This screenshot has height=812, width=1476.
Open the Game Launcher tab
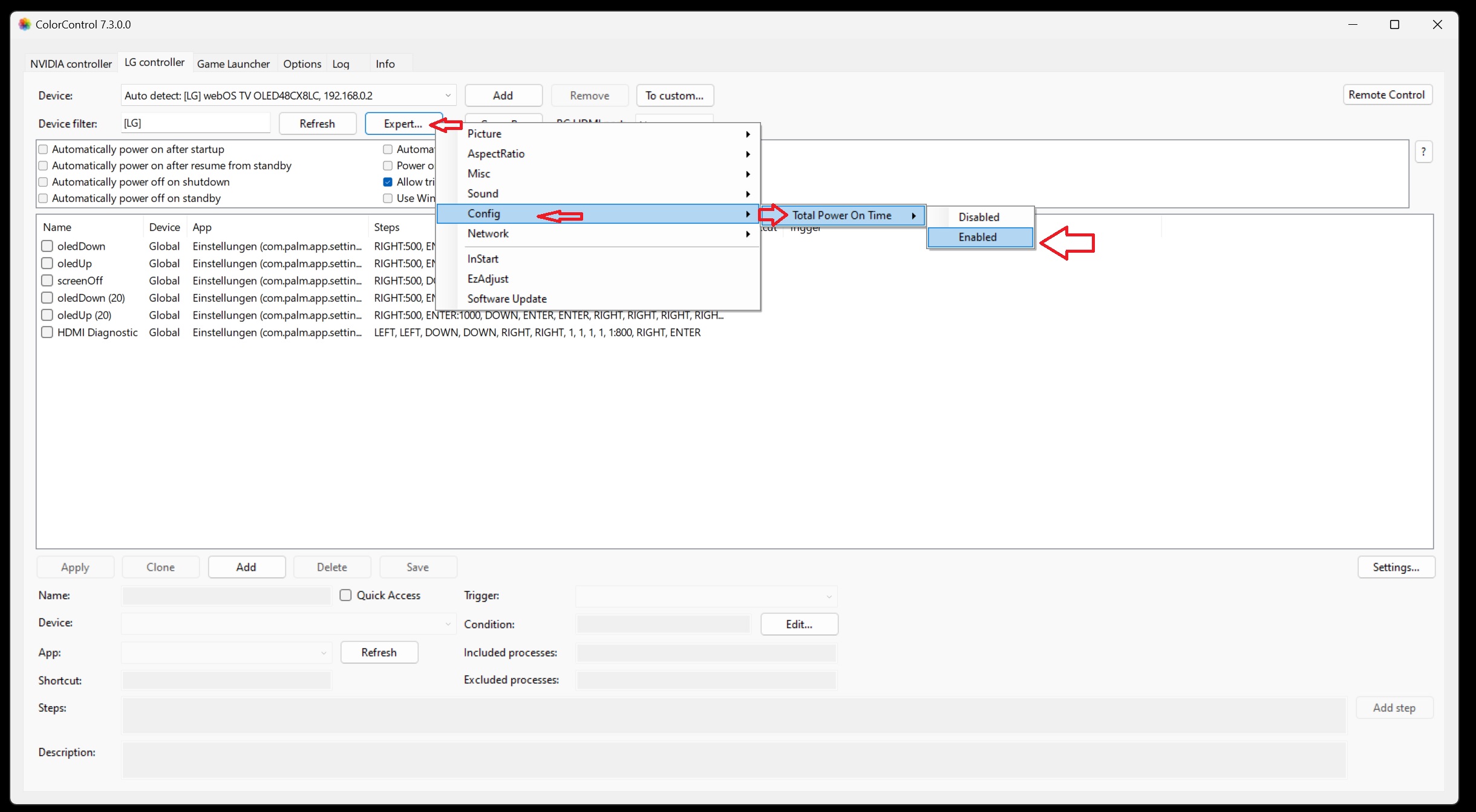pyautogui.click(x=233, y=63)
